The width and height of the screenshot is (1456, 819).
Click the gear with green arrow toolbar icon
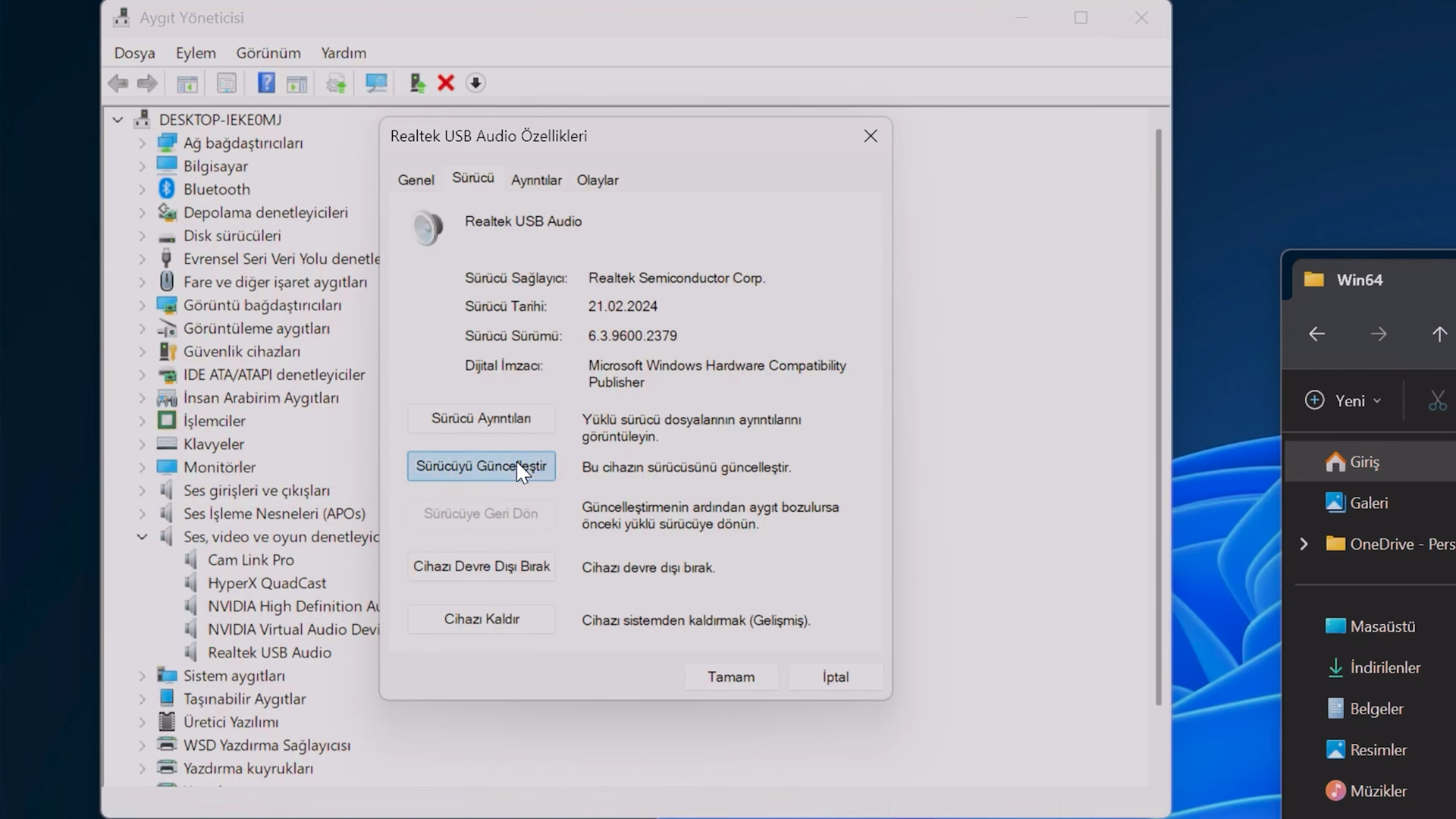click(336, 83)
